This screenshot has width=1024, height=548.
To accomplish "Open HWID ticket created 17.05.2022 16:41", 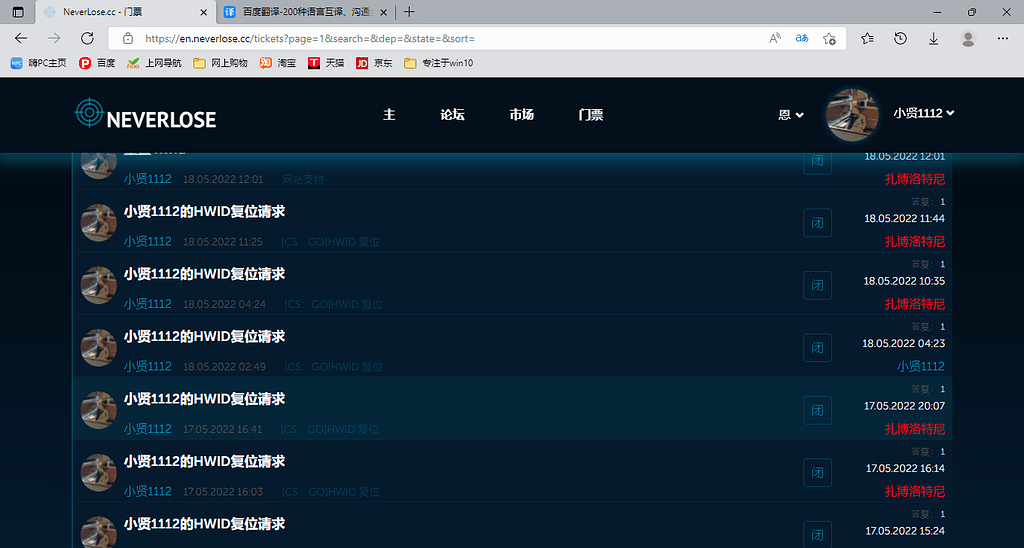I will [204, 399].
